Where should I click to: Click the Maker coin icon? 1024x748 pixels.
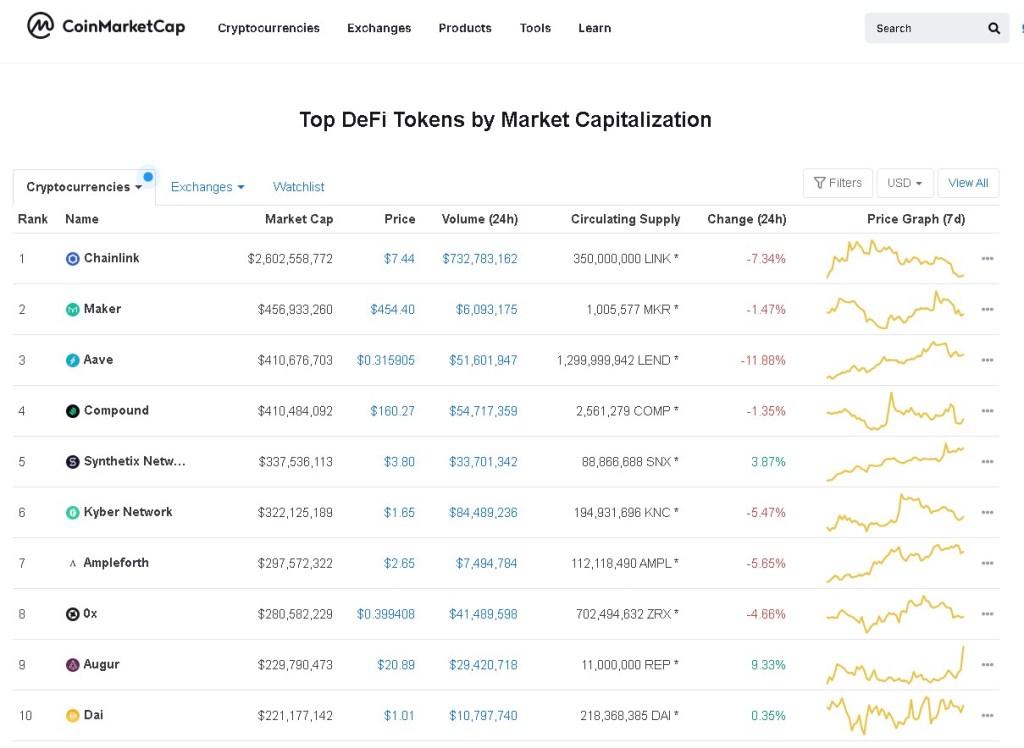pos(72,310)
